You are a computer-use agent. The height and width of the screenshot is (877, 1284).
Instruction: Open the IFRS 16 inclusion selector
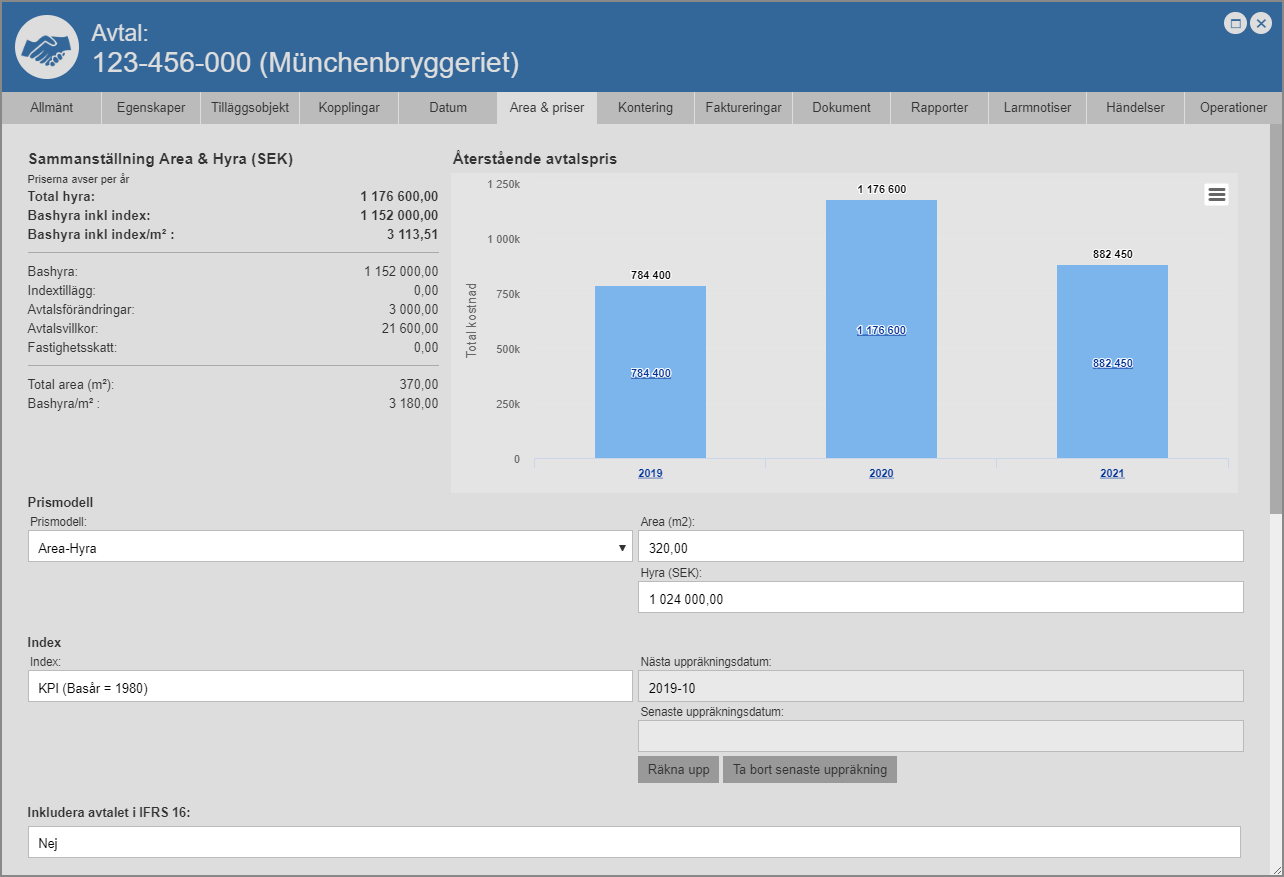[x=634, y=842]
